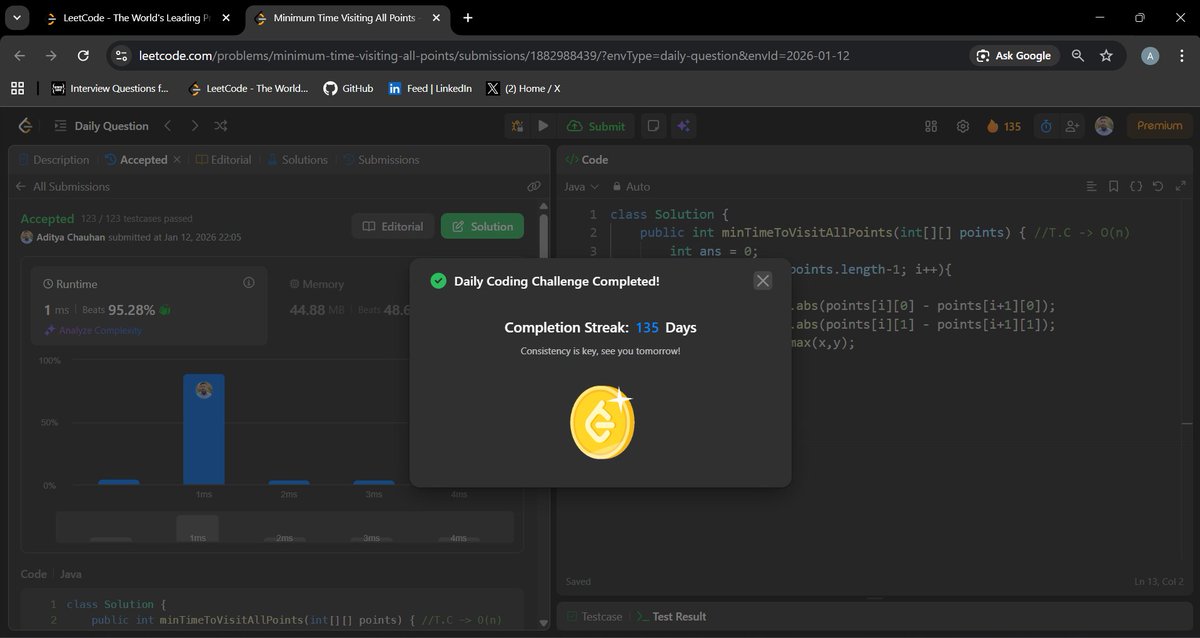Open LeetCode settings gear
The height and width of the screenshot is (638, 1200).
(963, 126)
